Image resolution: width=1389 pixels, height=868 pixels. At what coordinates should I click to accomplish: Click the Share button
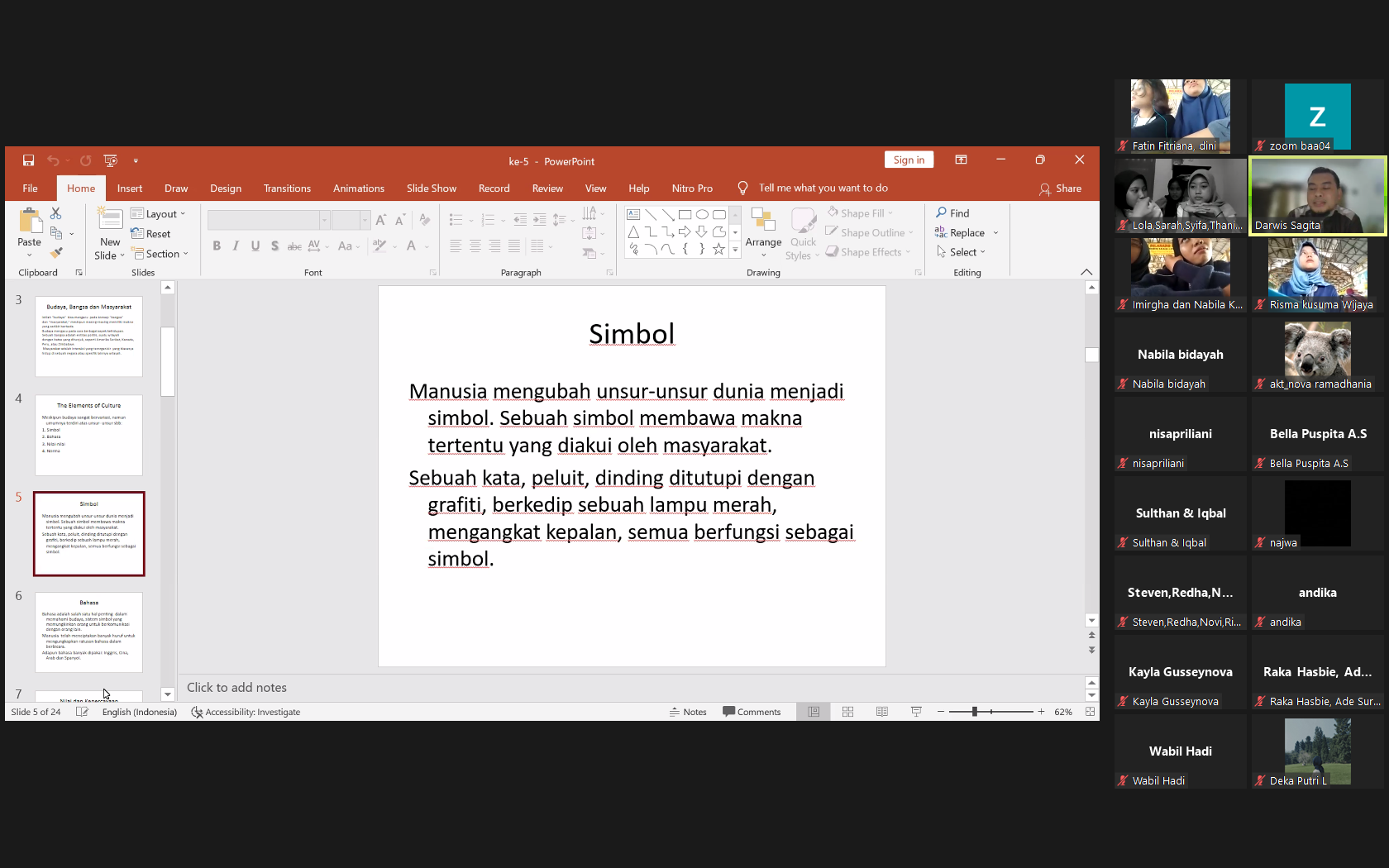pos(1060,188)
